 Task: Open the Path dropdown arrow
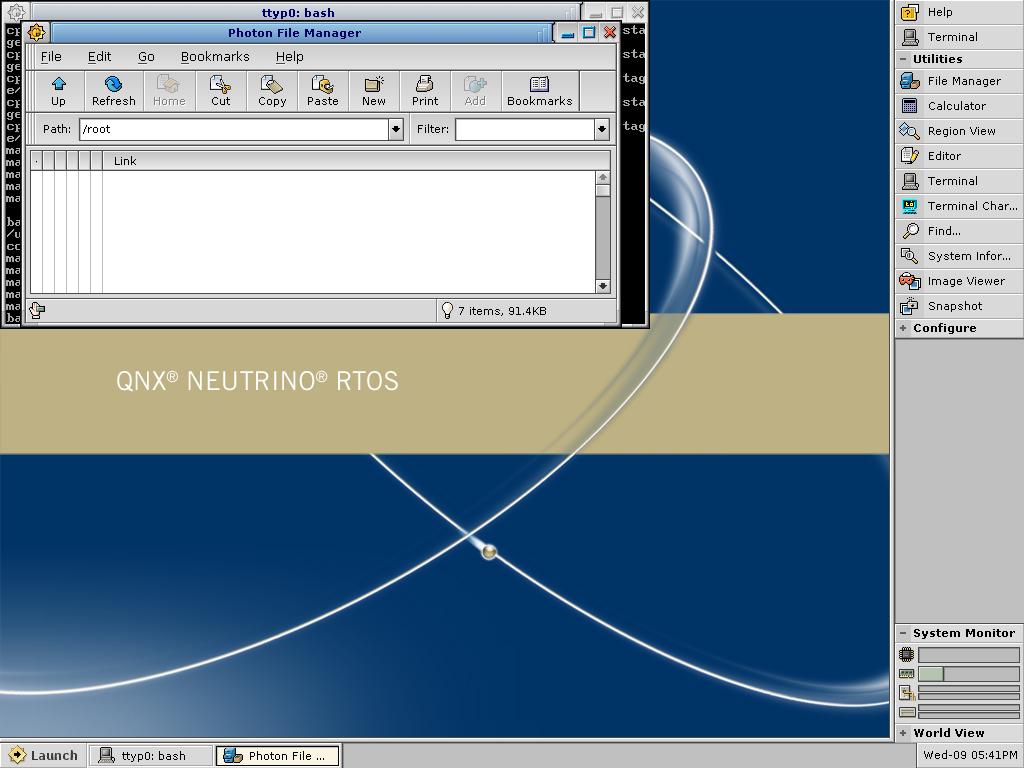click(396, 129)
